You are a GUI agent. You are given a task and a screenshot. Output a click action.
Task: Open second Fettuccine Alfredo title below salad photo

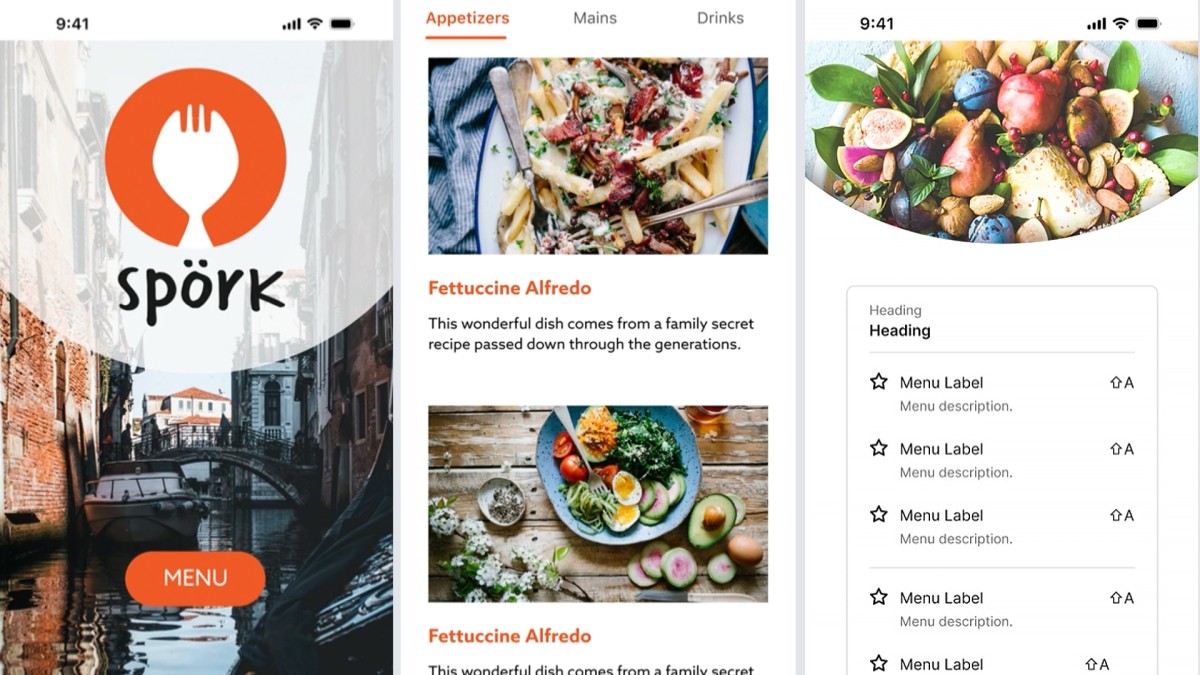509,636
